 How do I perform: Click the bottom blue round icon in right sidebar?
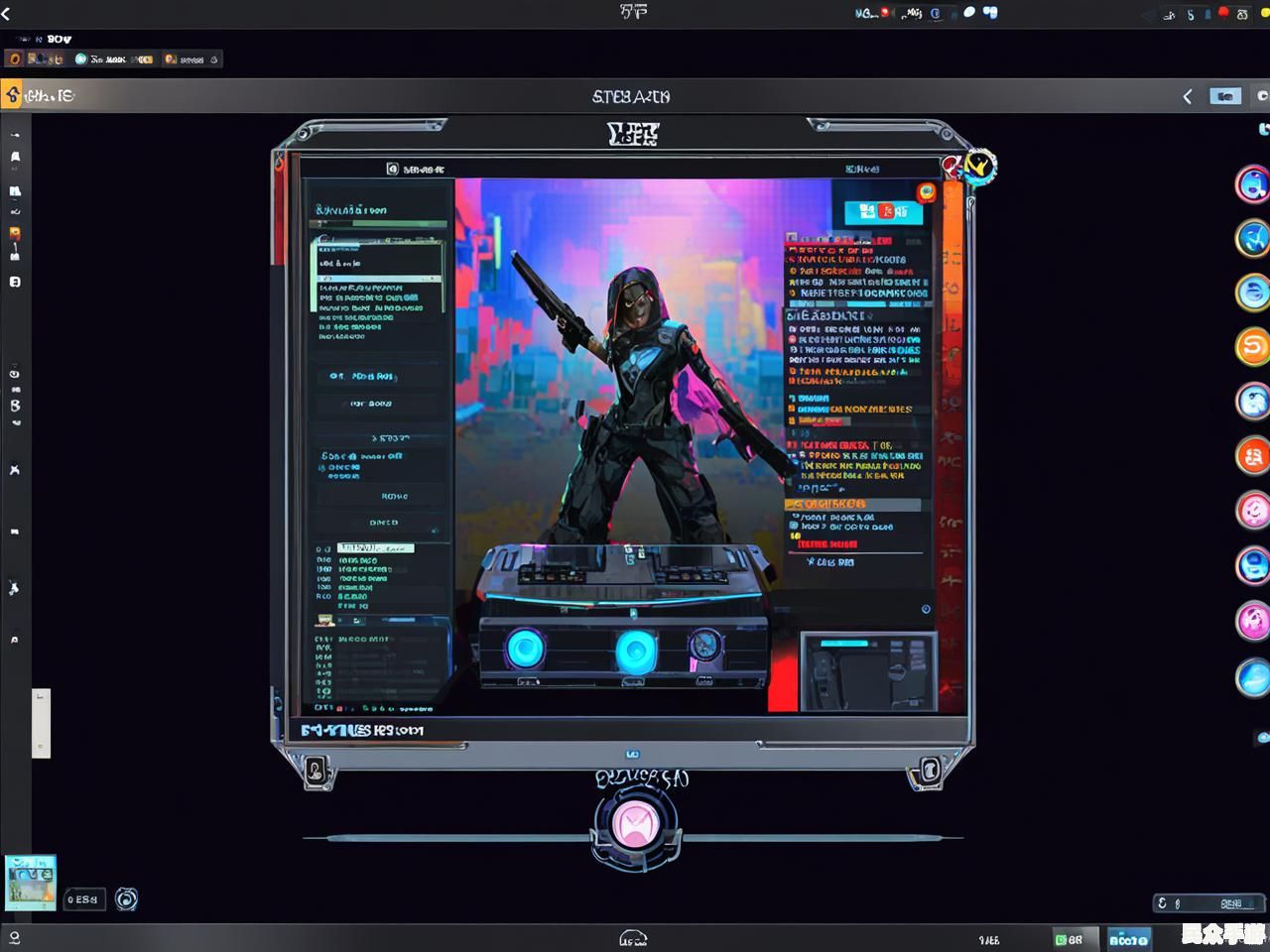pyautogui.click(x=1253, y=678)
